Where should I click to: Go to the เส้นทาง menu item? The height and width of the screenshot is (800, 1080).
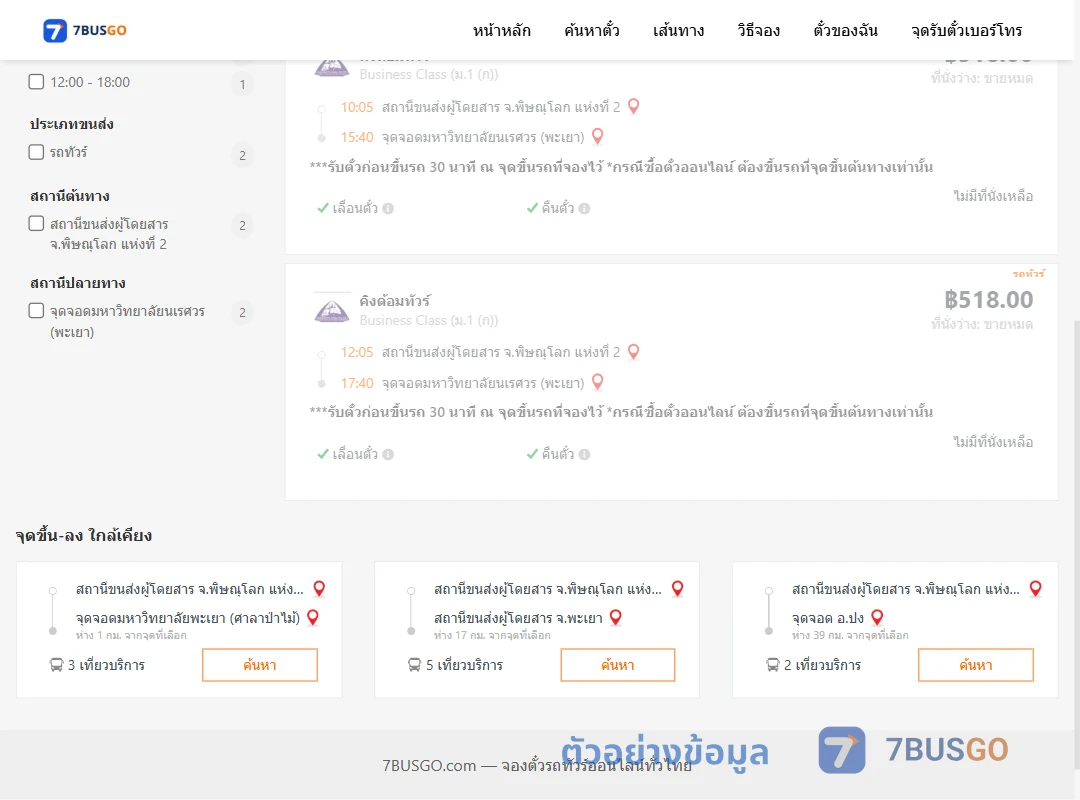pos(678,30)
